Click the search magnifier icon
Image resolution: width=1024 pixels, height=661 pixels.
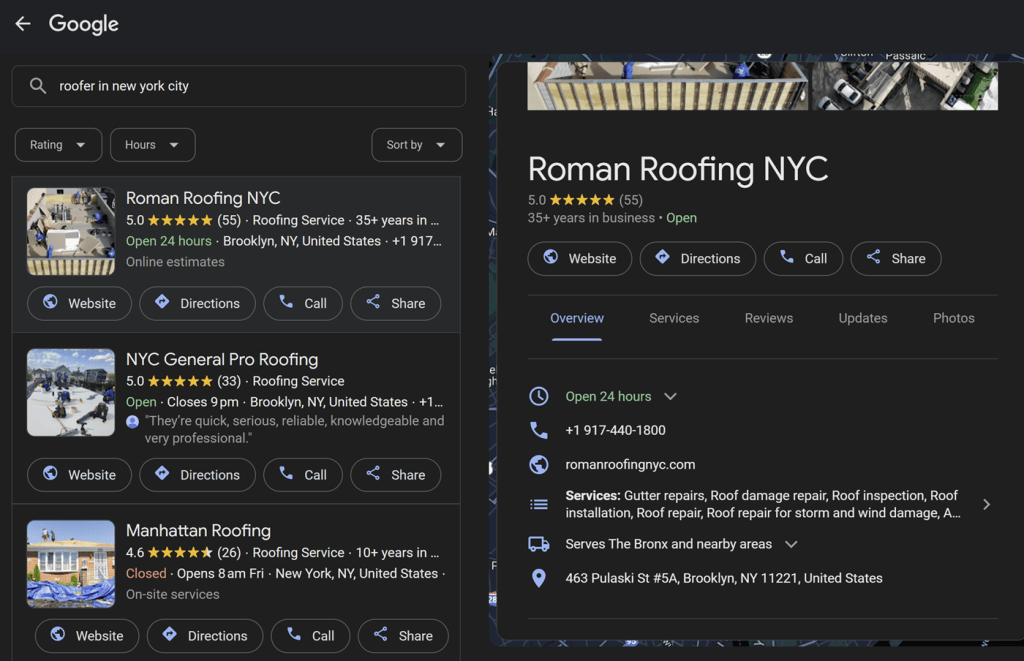[x=38, y=86]
